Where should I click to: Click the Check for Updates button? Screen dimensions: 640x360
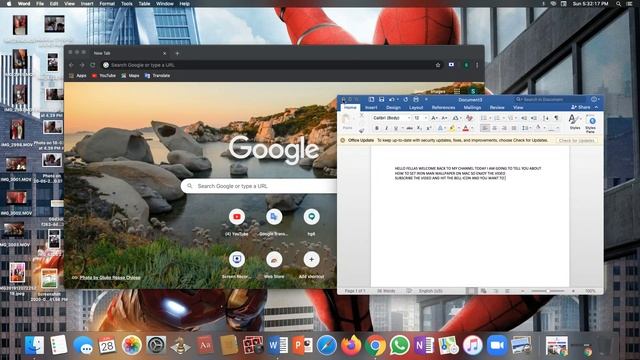point(576,140)
